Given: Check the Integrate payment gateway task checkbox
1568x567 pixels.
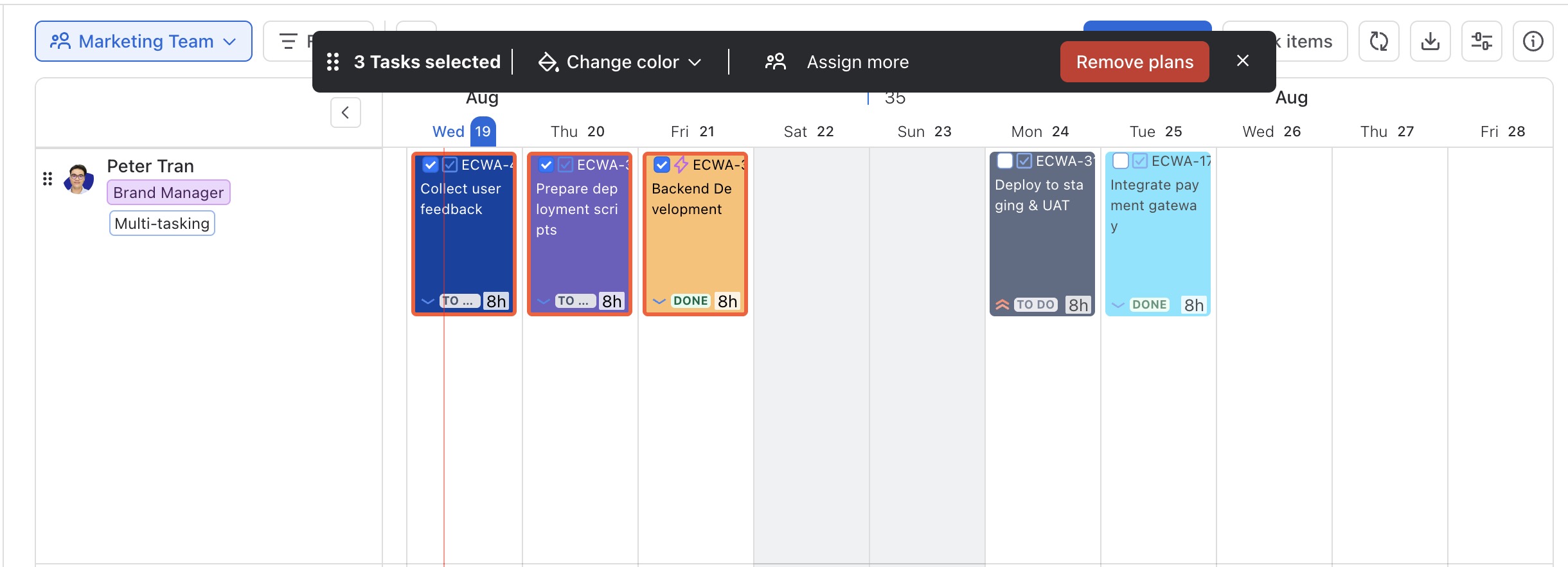Looking at the screenshot, I should tap(1120, 161).
